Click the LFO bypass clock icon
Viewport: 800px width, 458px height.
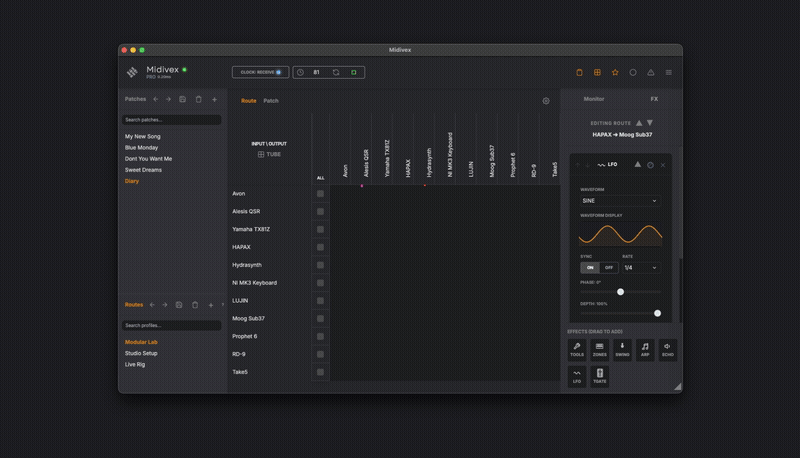pyautogui.click(x=650, y=165)
